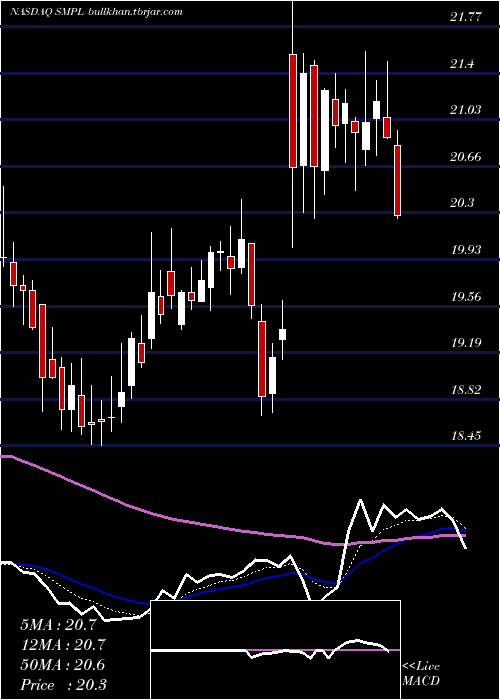This screenshot has width=500, height=700.
Task: Click the 12MA : 20.7 readout
Action: click(x=62, y=645)
